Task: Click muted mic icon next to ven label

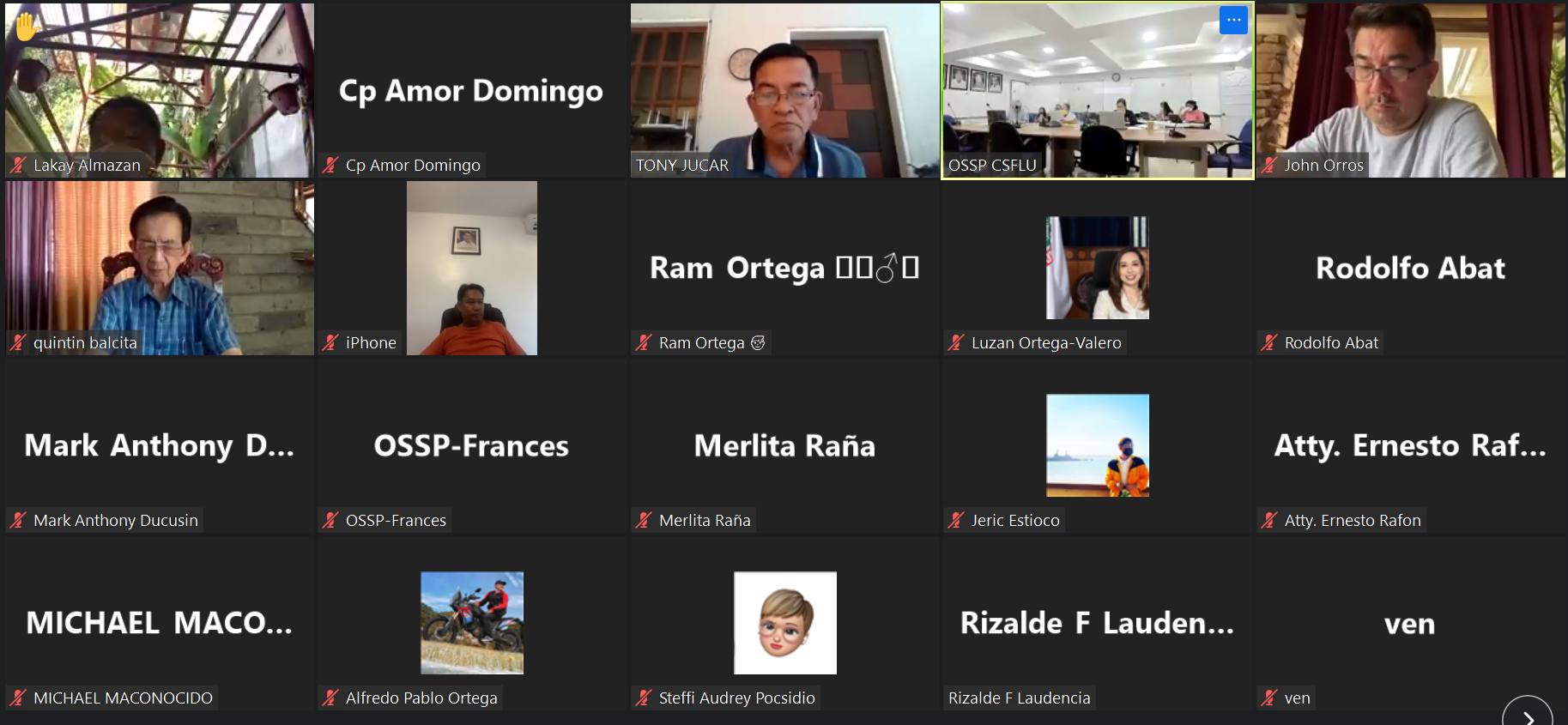Action: 1269,698
